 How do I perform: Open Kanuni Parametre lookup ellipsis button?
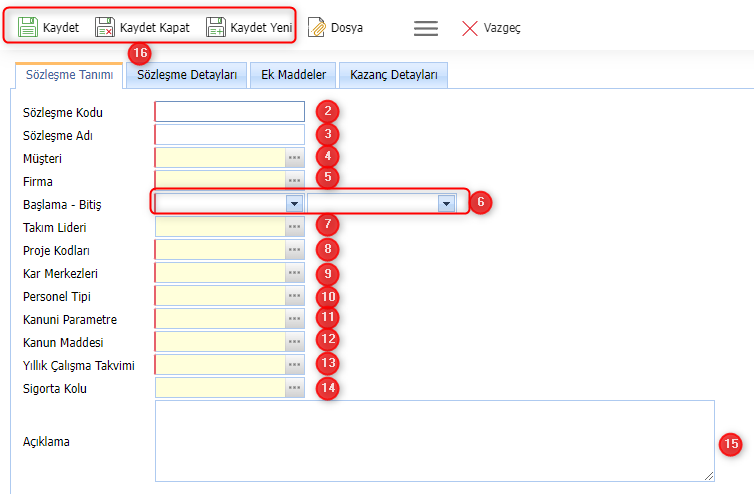pos(295,319)
